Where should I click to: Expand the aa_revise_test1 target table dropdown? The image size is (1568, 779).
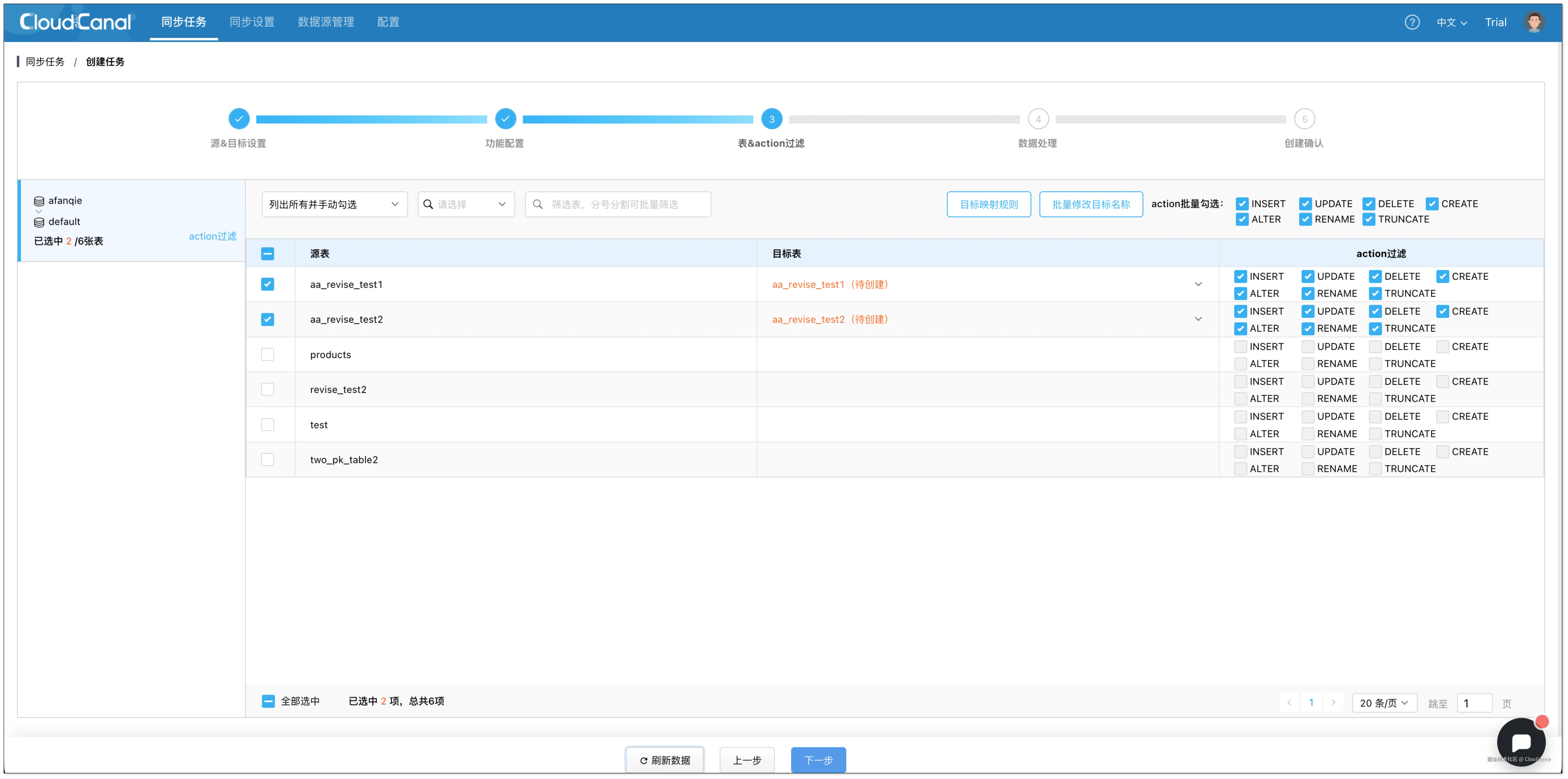(1198, 284)
